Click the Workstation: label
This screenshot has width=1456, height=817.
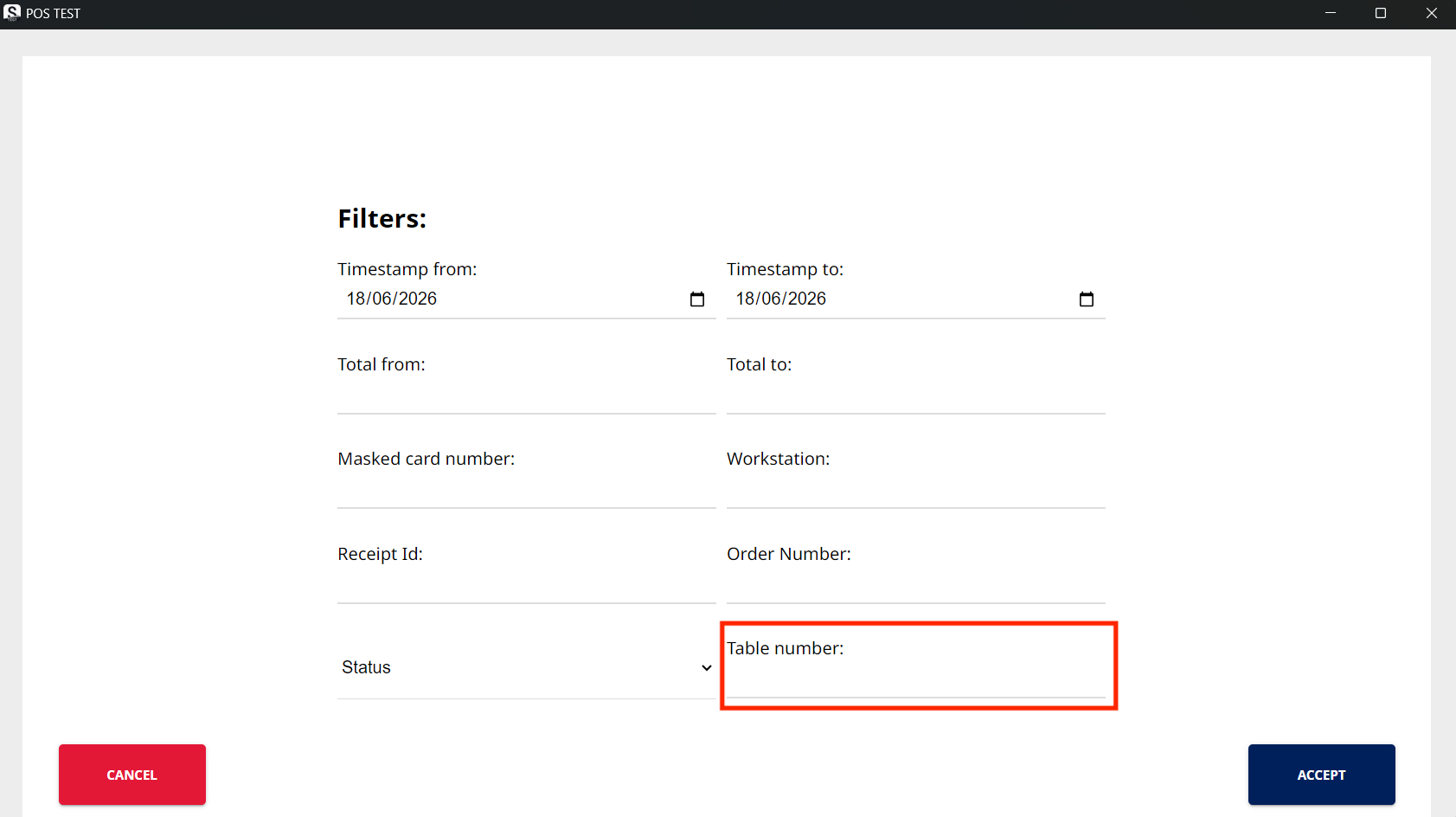778,459
